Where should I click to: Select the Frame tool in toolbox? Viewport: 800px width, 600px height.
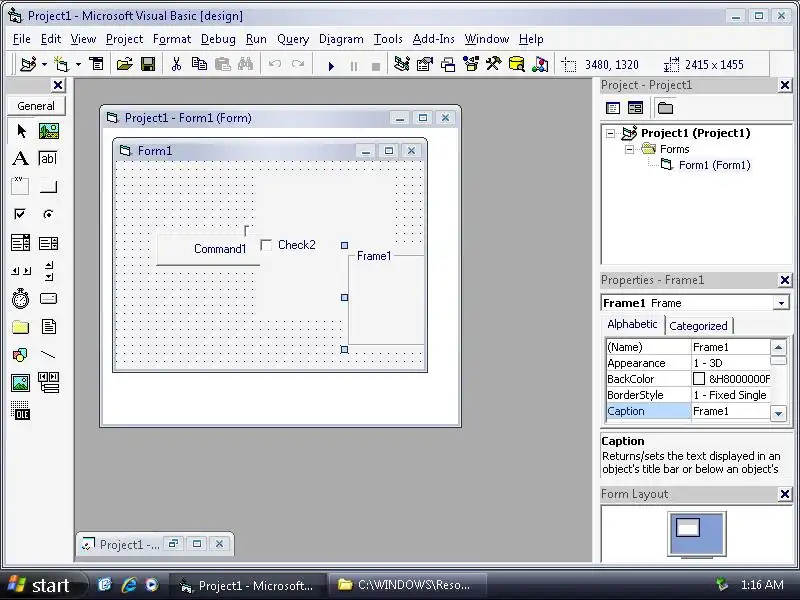(21, 186)
